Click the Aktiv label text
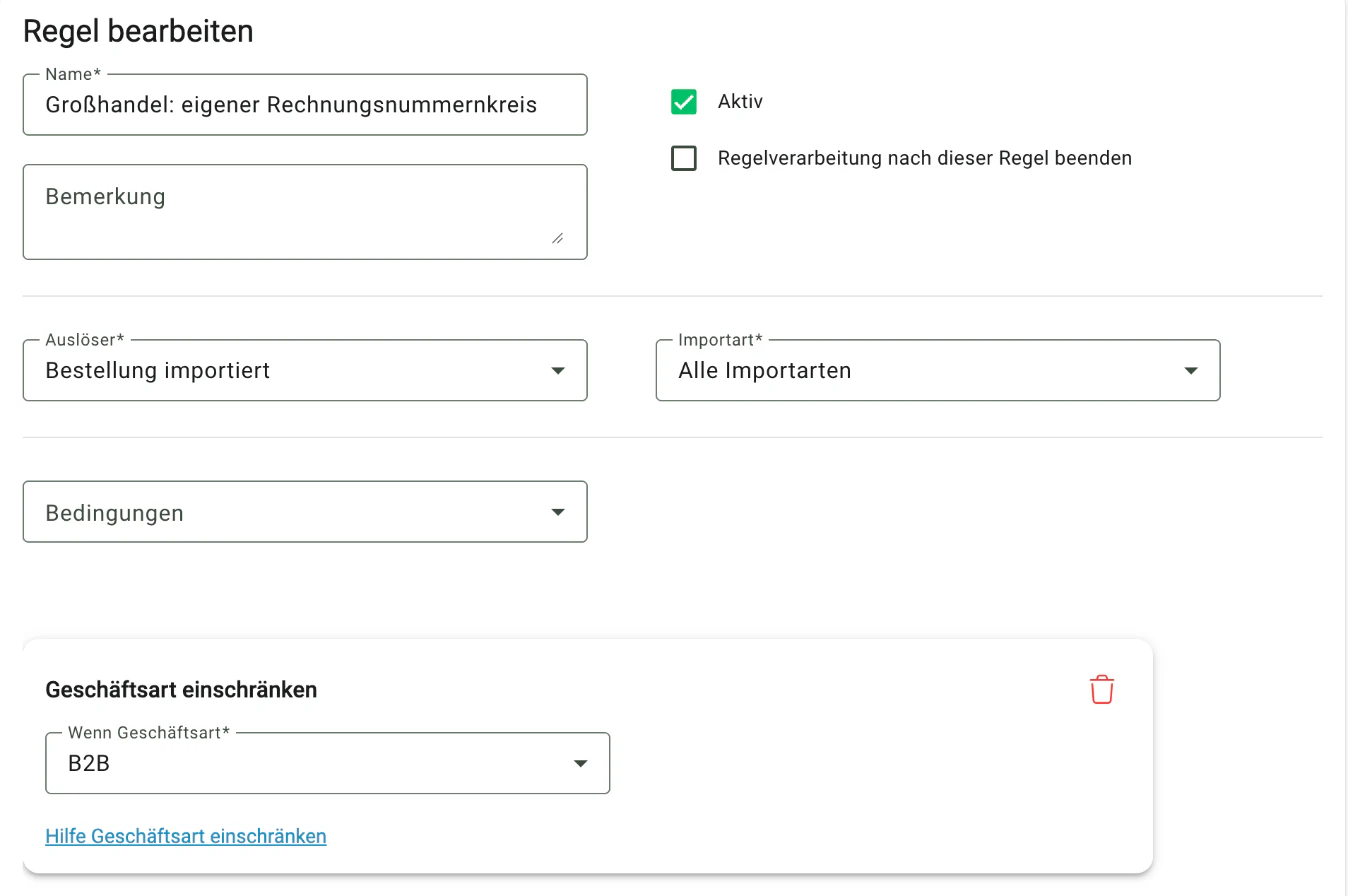This screenshot has height=896, width=1348. click(740, 101)
